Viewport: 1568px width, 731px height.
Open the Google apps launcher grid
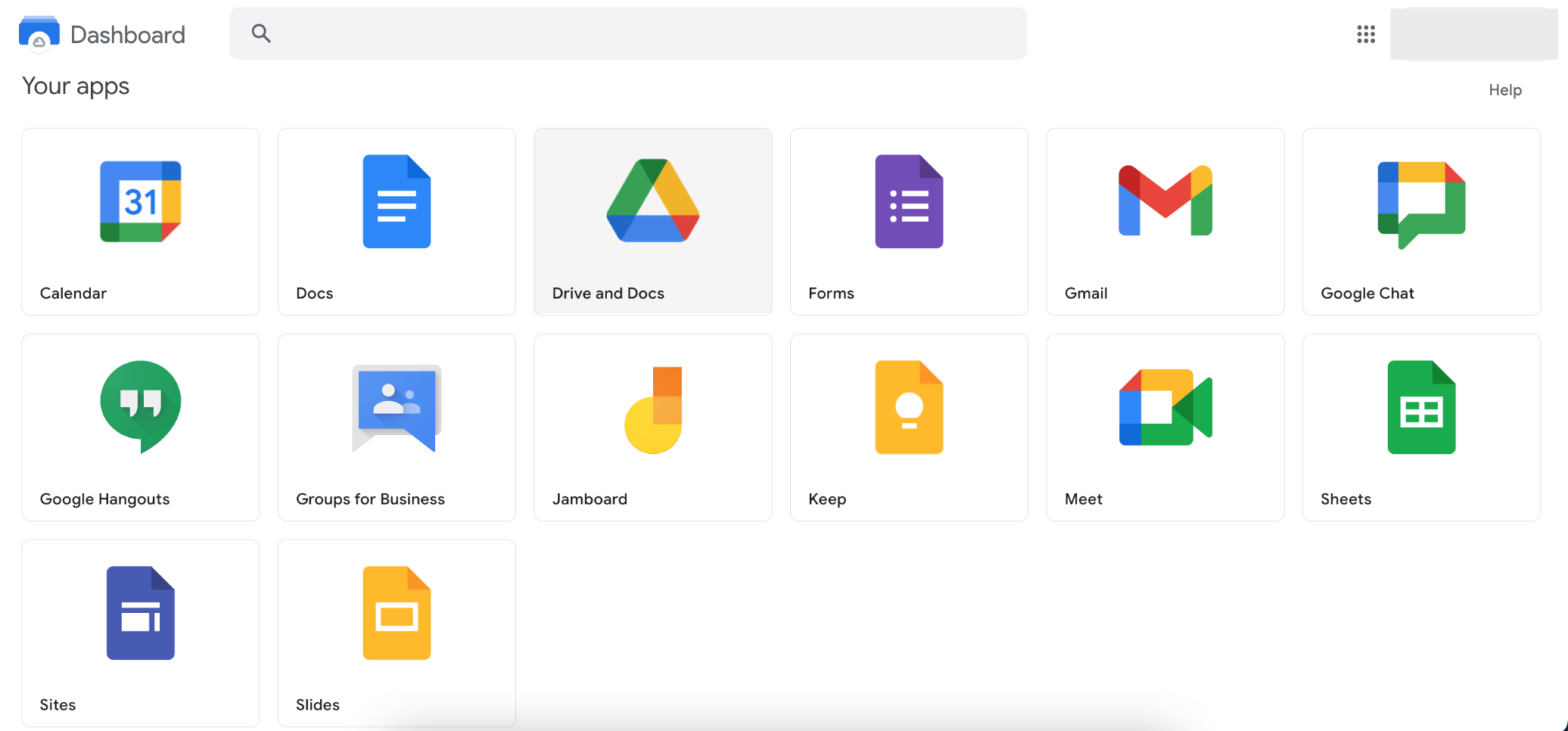coord(1366,34)
